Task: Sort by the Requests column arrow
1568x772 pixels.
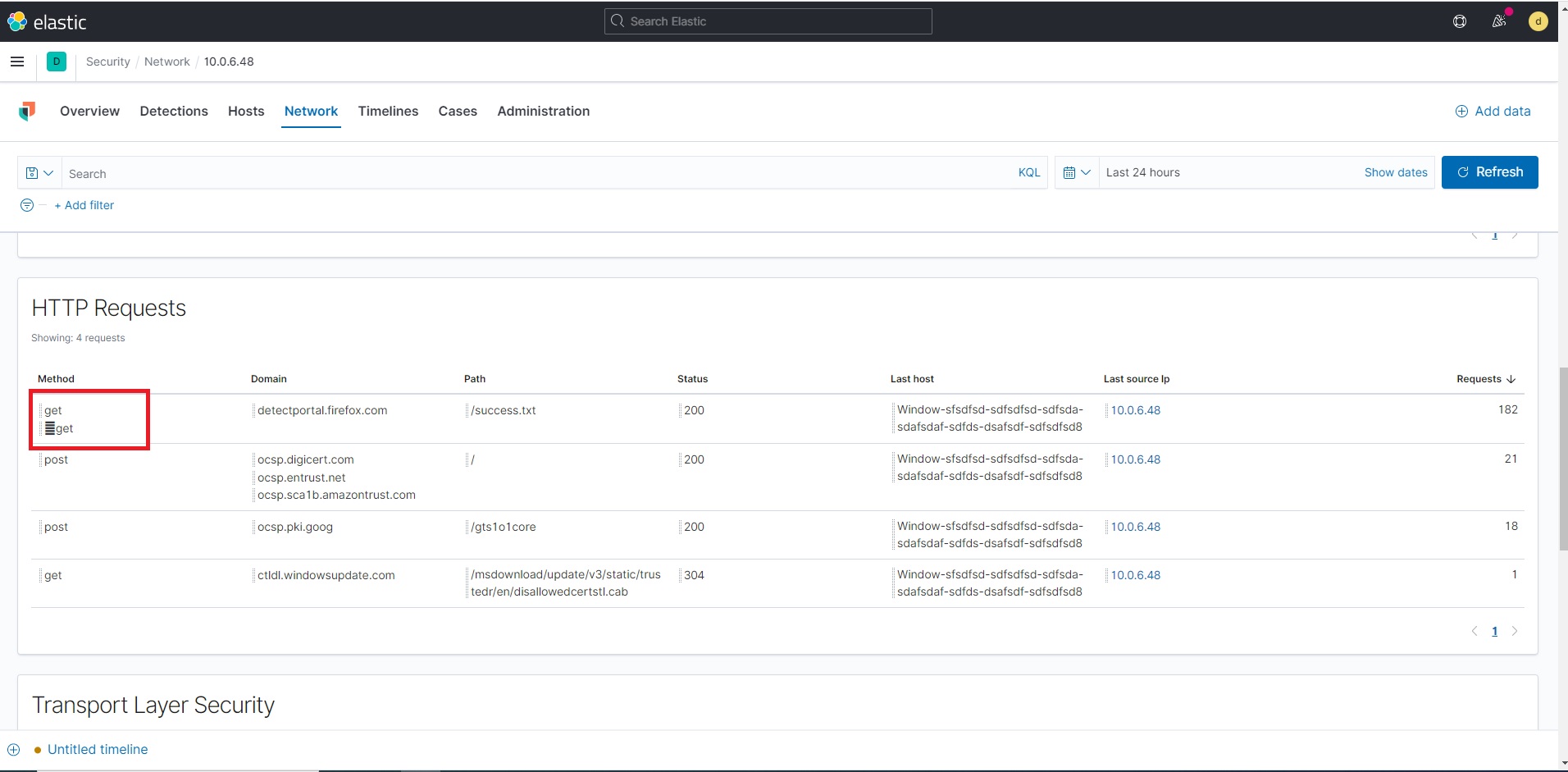Action: [x=1511, y=378]
